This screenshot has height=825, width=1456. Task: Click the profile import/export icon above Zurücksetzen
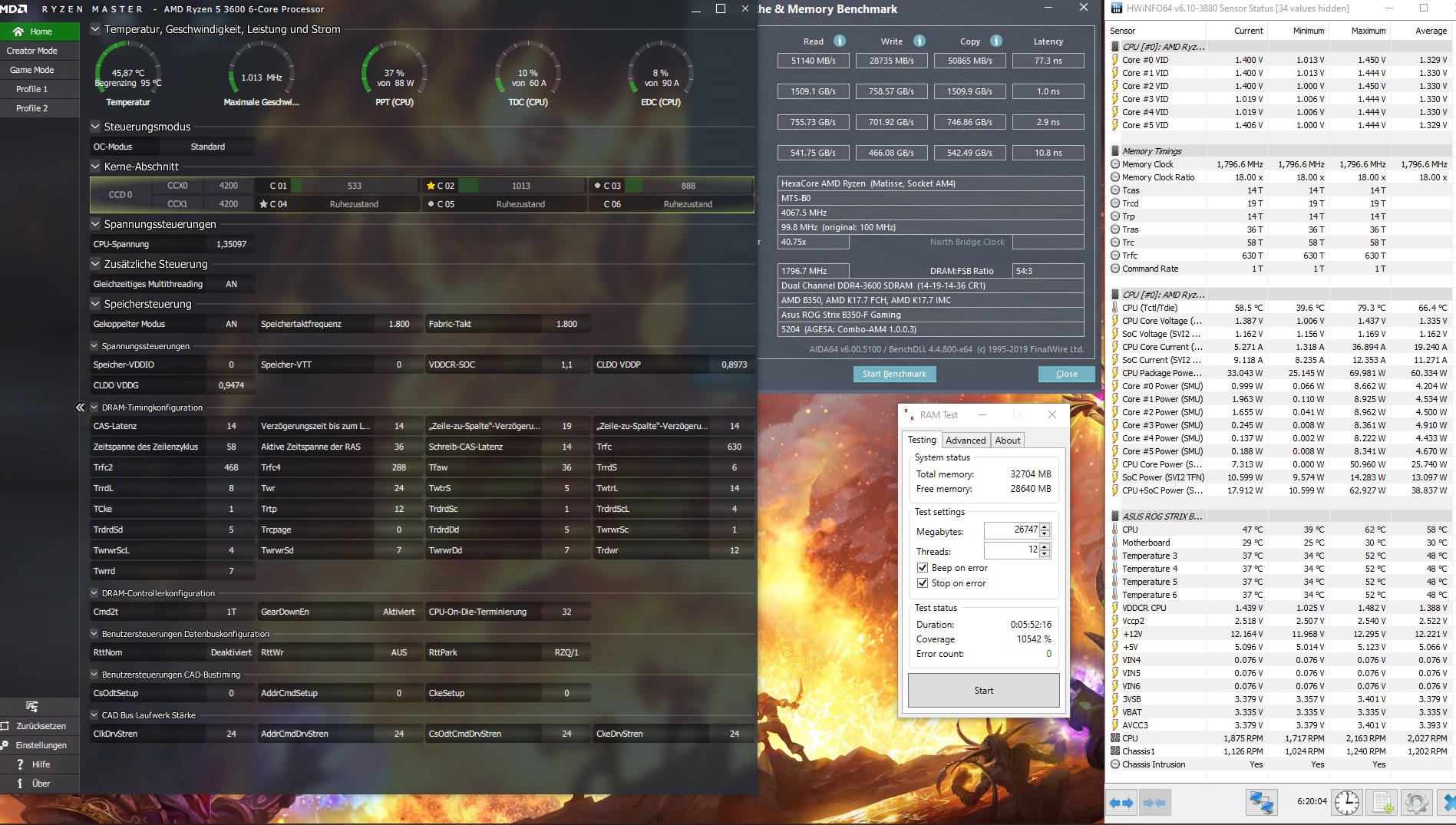(32, 706)
